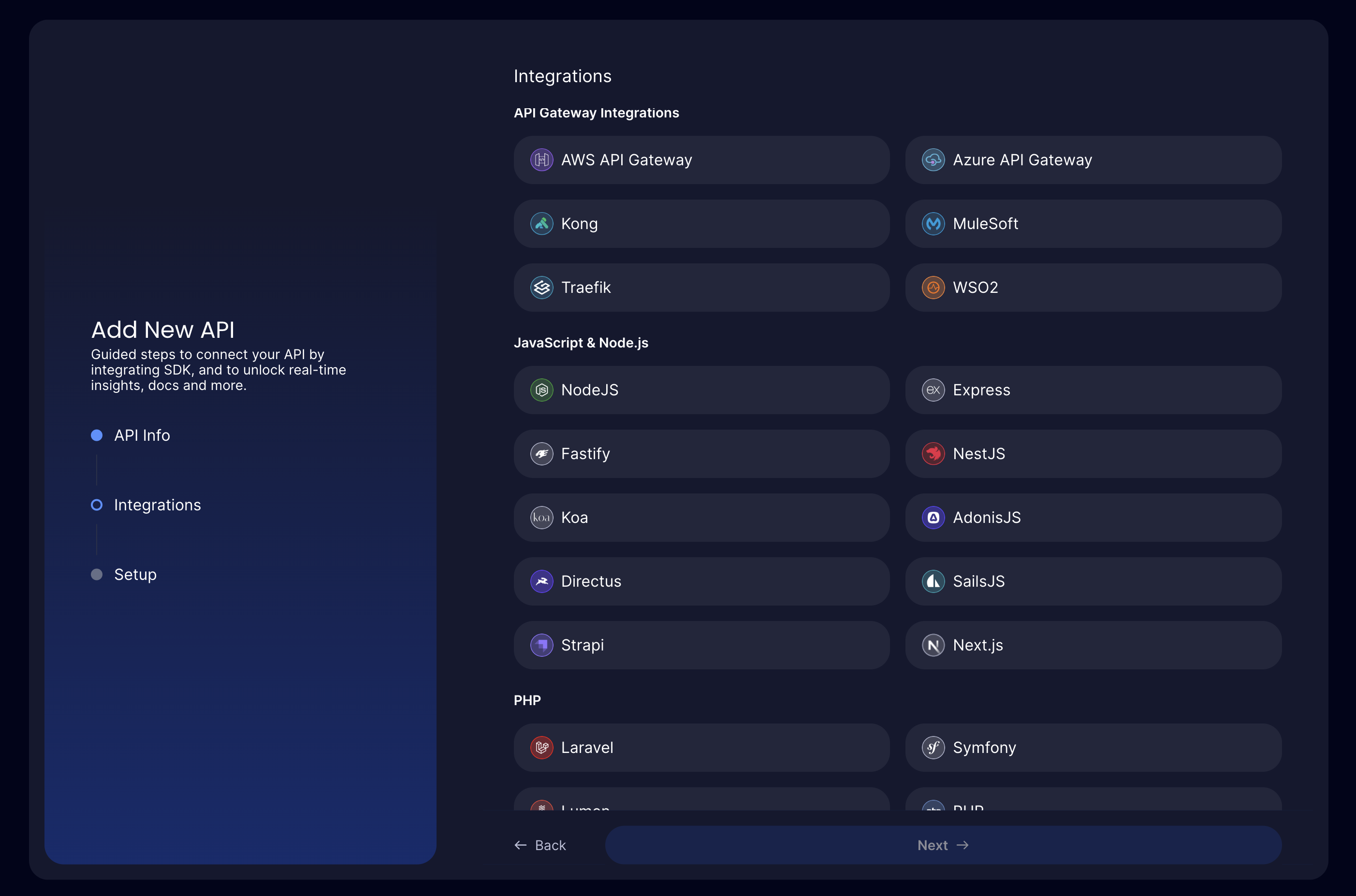1356x896 pixels.
Task: Select the Azure API Gateway integration
Action: [x=1093, y=160]
